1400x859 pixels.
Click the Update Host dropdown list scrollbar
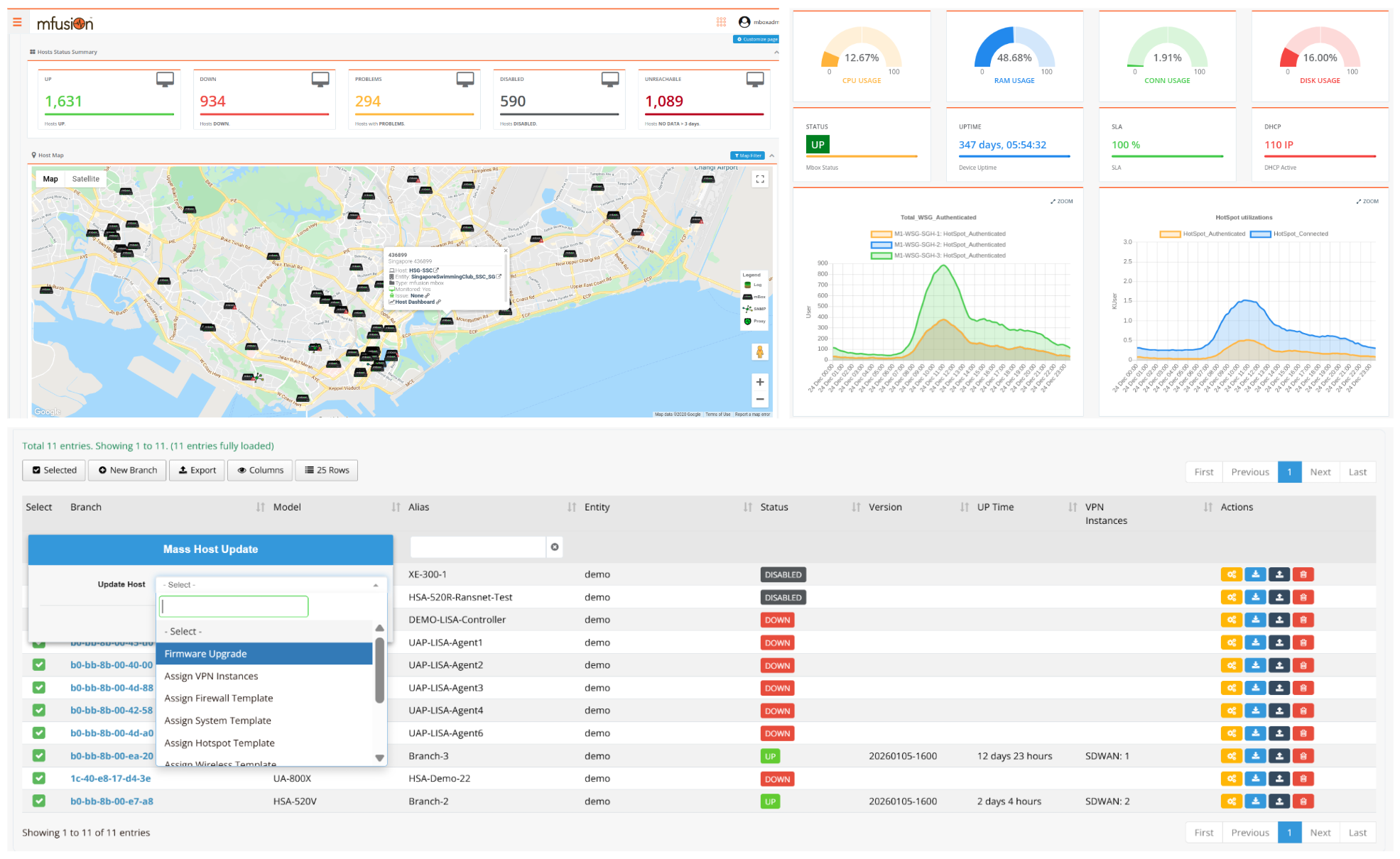click(x=380, y=671)
